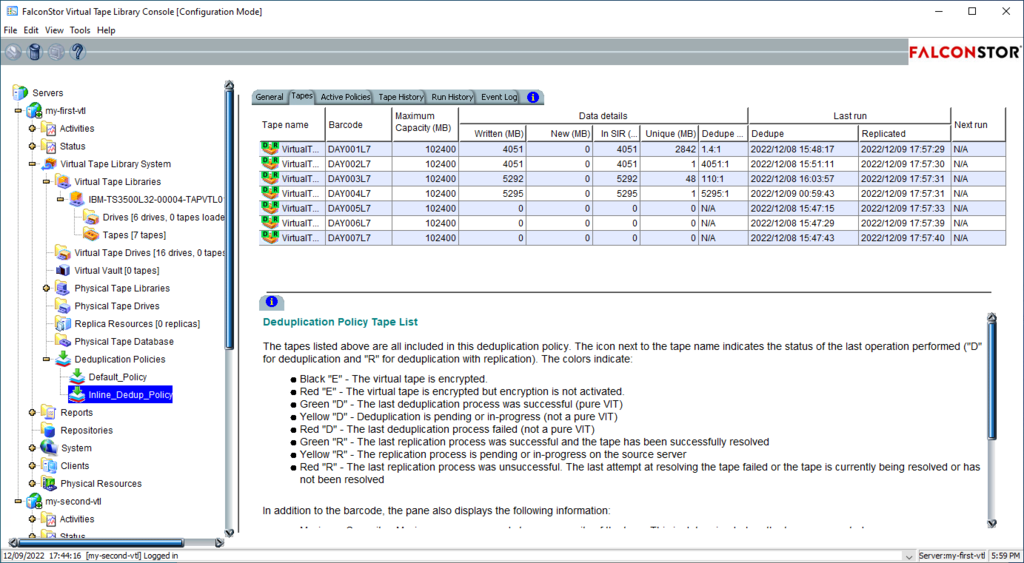1024x563 pixels.
Task: Click the trash can toolbar icon
Action: pyautogui.click(x=35, y=52)
